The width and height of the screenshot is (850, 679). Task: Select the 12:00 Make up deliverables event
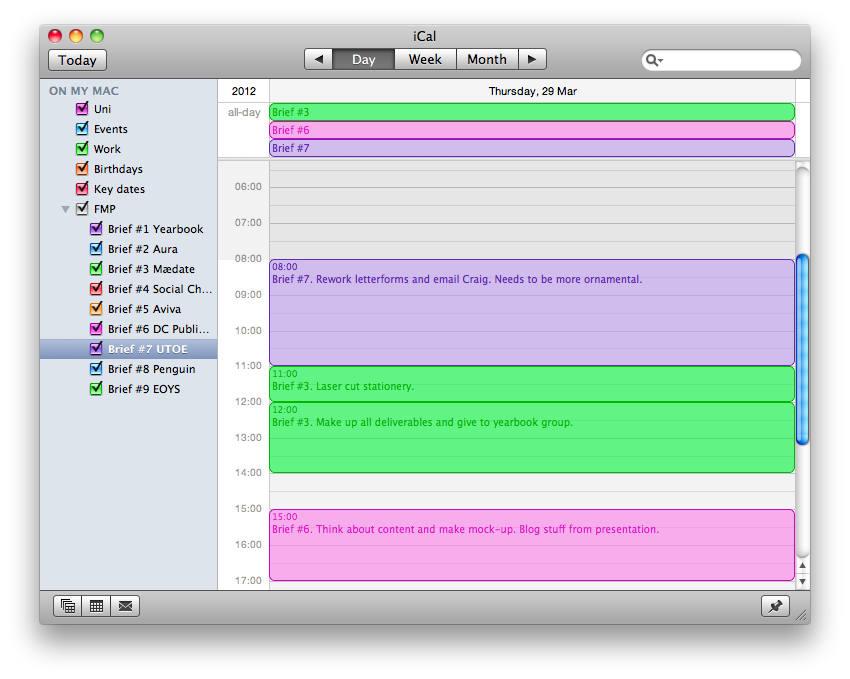pyautogui.click(x=532, y=437)
